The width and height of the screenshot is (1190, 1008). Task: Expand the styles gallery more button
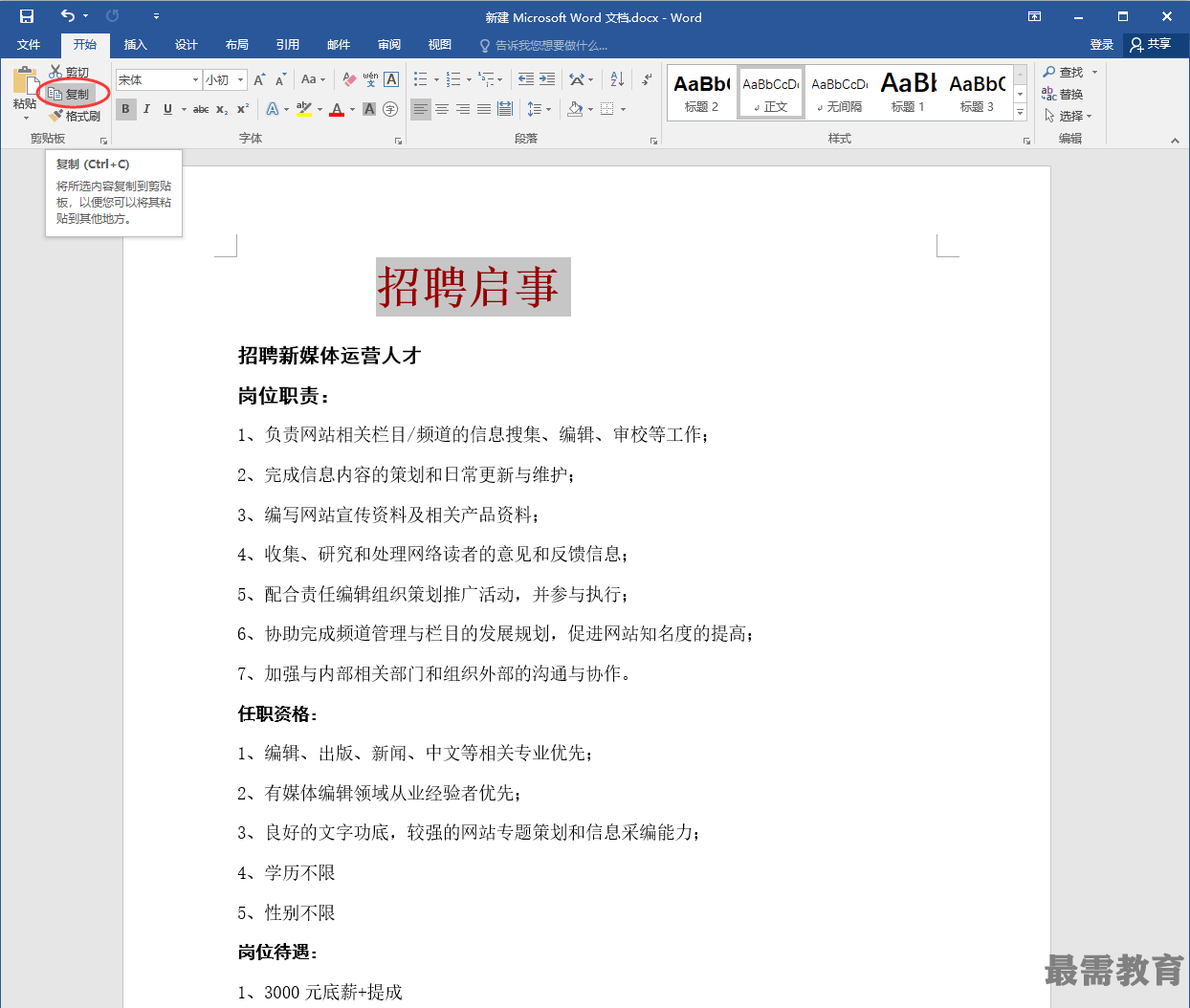[x=1020, y=113]
